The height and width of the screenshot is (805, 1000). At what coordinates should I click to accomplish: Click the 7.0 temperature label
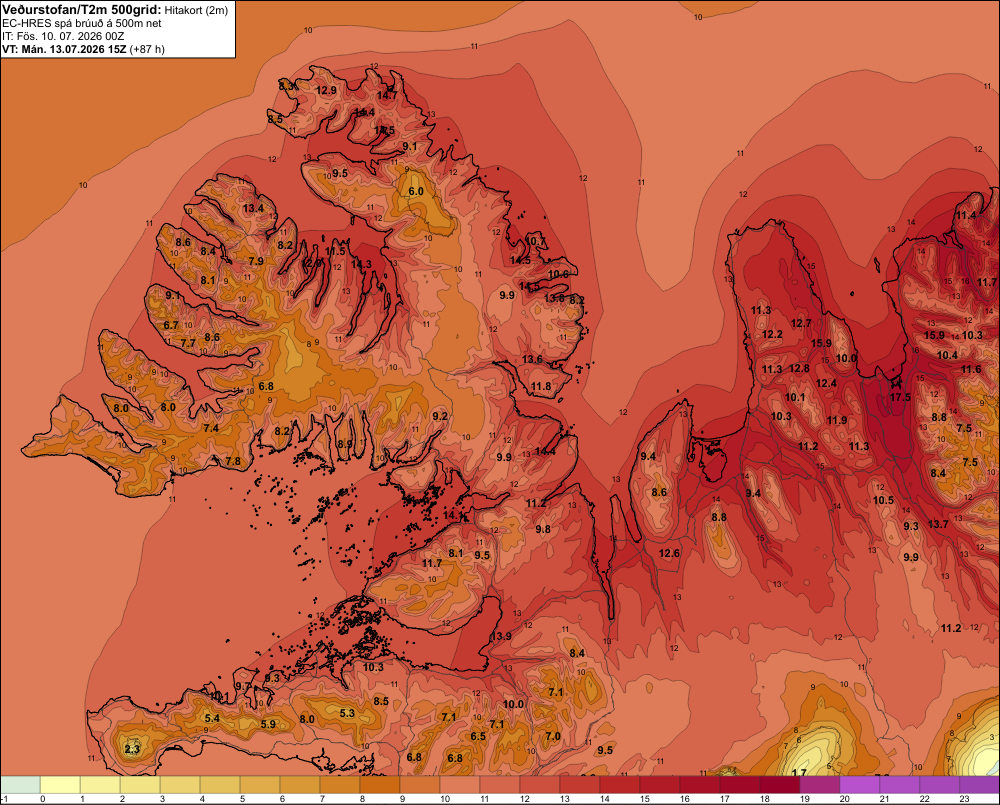pos(553,735)
